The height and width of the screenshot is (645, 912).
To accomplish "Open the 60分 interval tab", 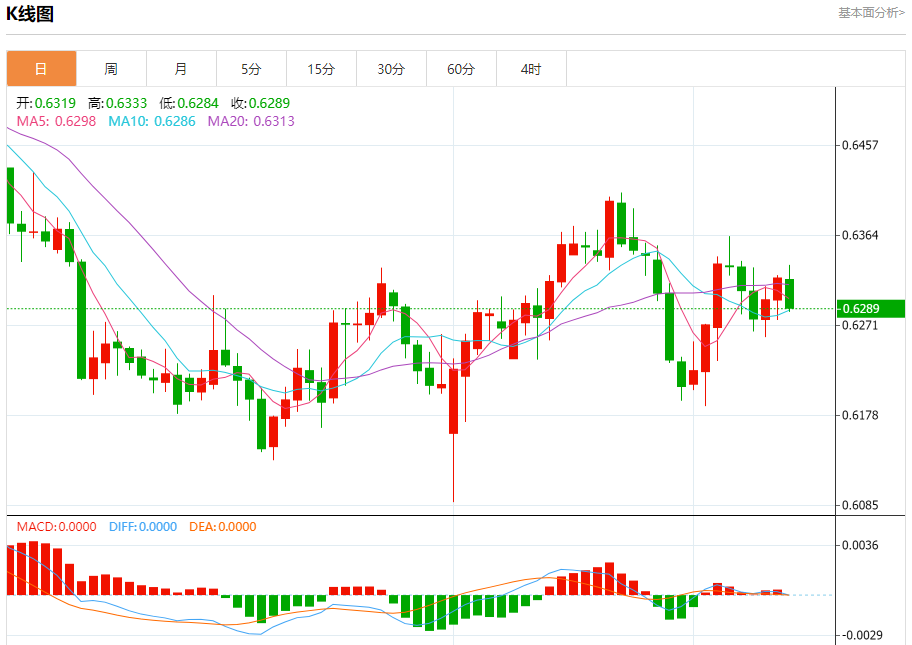I will 461,69.
